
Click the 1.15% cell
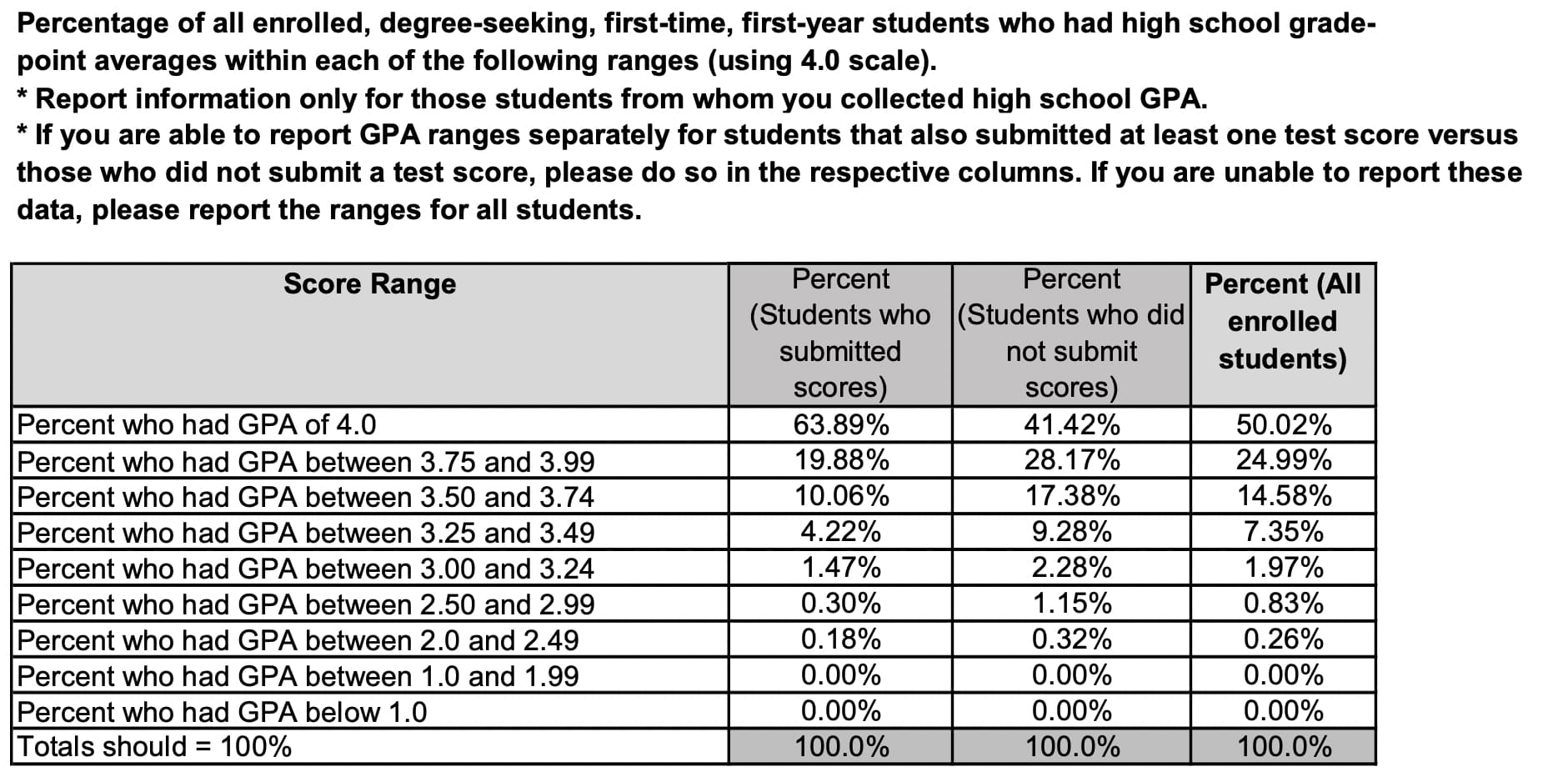[1071, 604]
